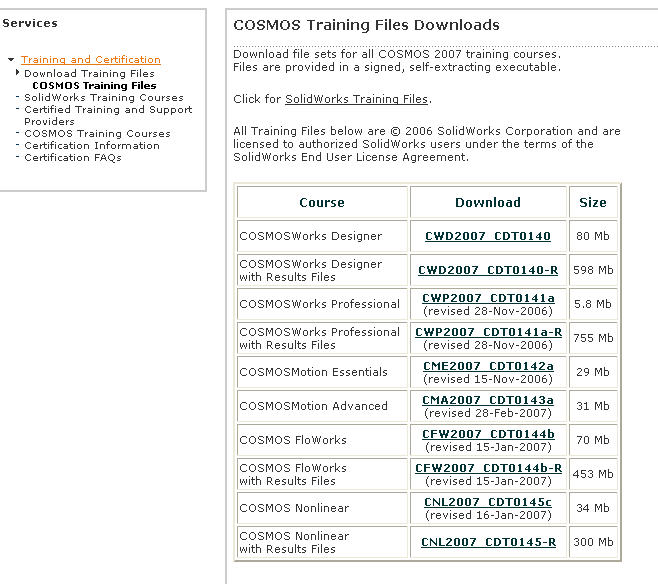Follow the SolidWorks Training Files link
Image resolution: width=658 pixels, height=584 pixels.
click(356, 99)
